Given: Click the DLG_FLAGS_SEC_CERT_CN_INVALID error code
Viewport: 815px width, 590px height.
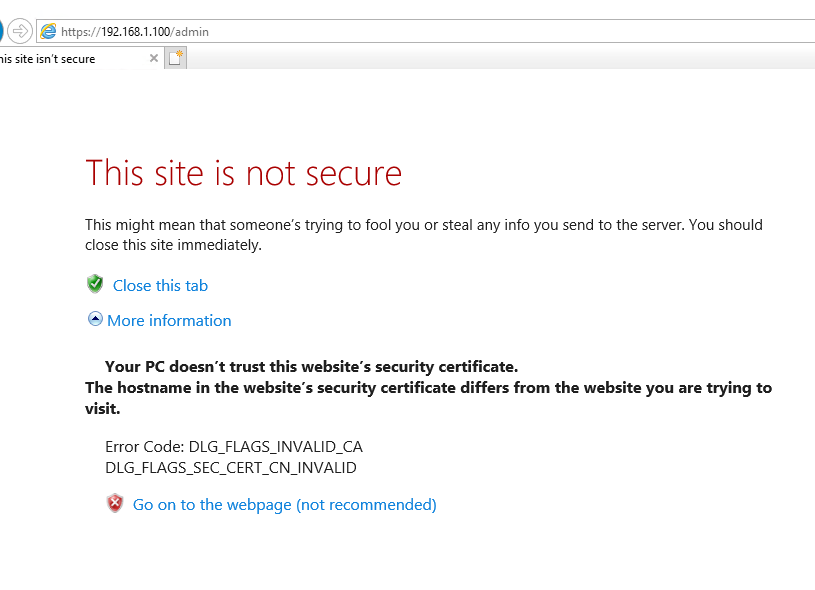Looking at the screenshot, I should click(230, 467).
